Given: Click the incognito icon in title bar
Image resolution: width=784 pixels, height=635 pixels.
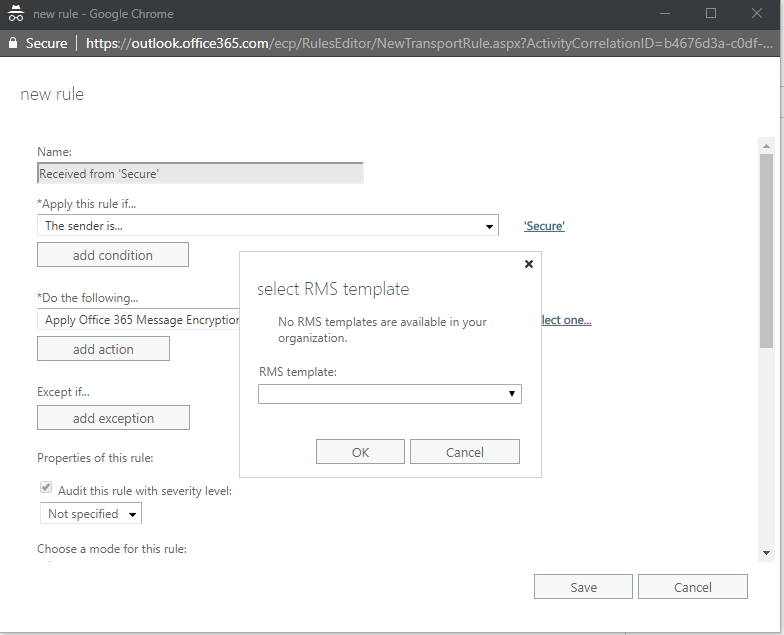Looking at the screenshot, I should (16, 14).
